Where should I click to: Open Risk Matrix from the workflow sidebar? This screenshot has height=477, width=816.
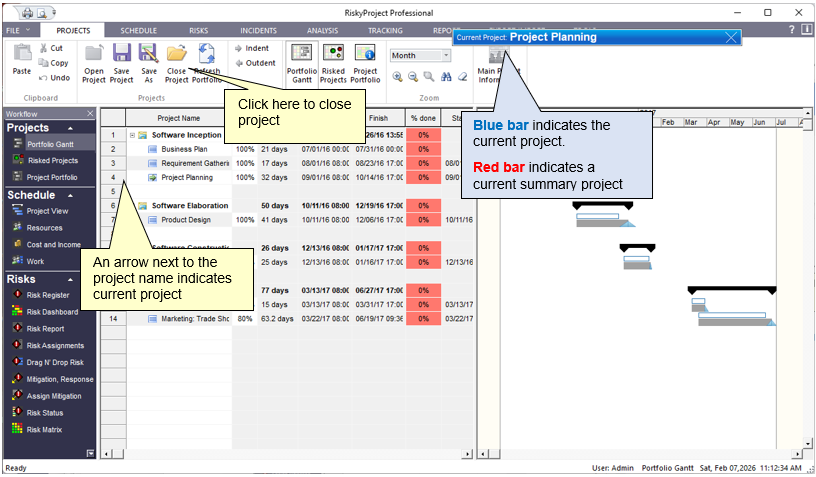coord(47,429)
